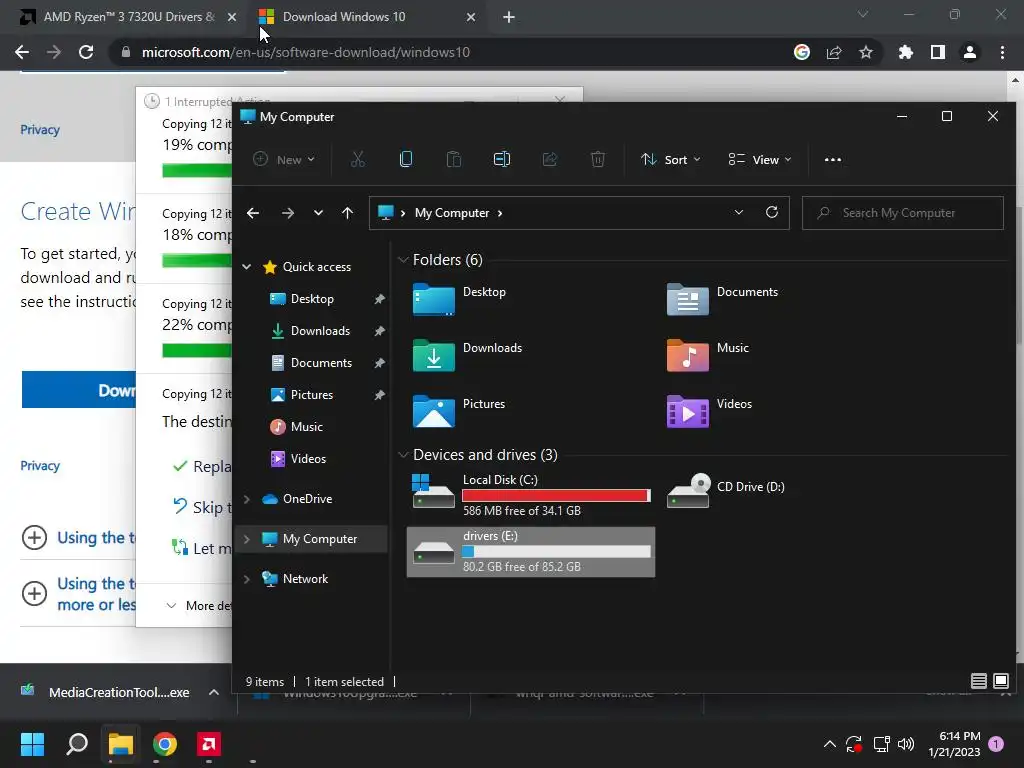Refresh the My Computer view

[772, 212]
